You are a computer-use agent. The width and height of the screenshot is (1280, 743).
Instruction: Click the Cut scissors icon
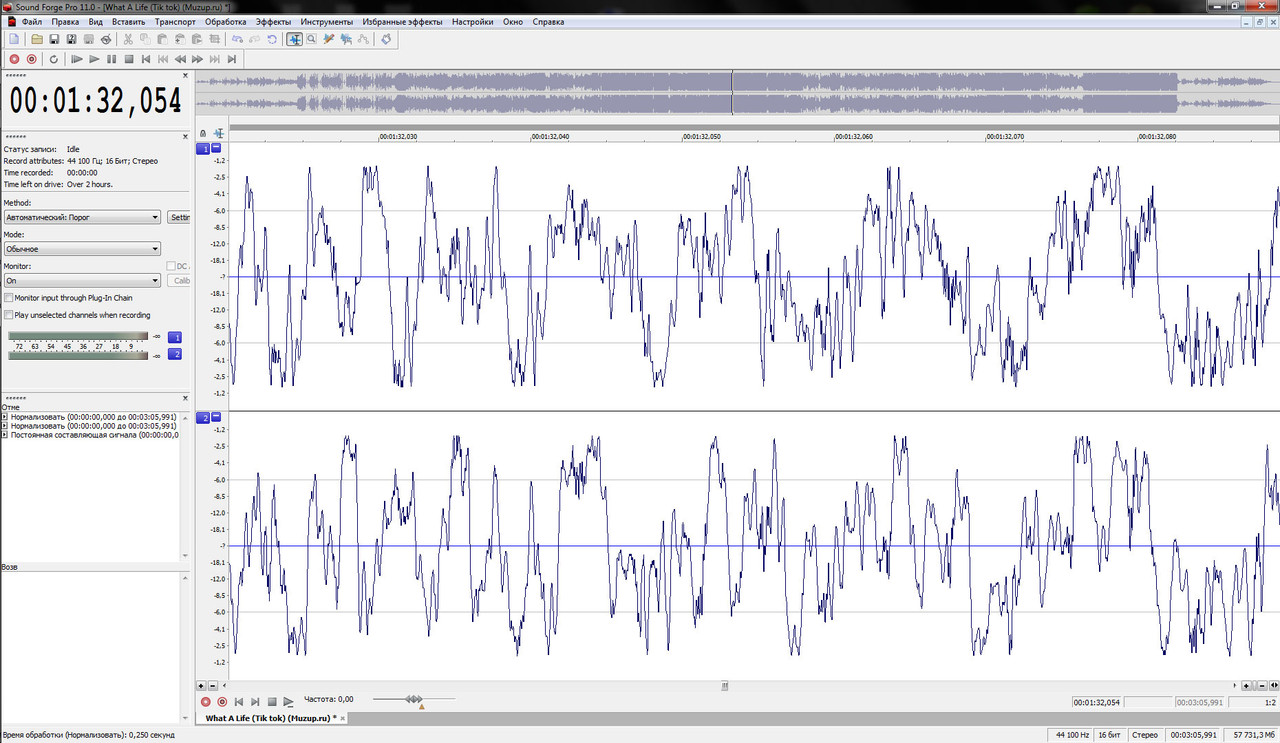pyautogui.click(x=127, y=39)
